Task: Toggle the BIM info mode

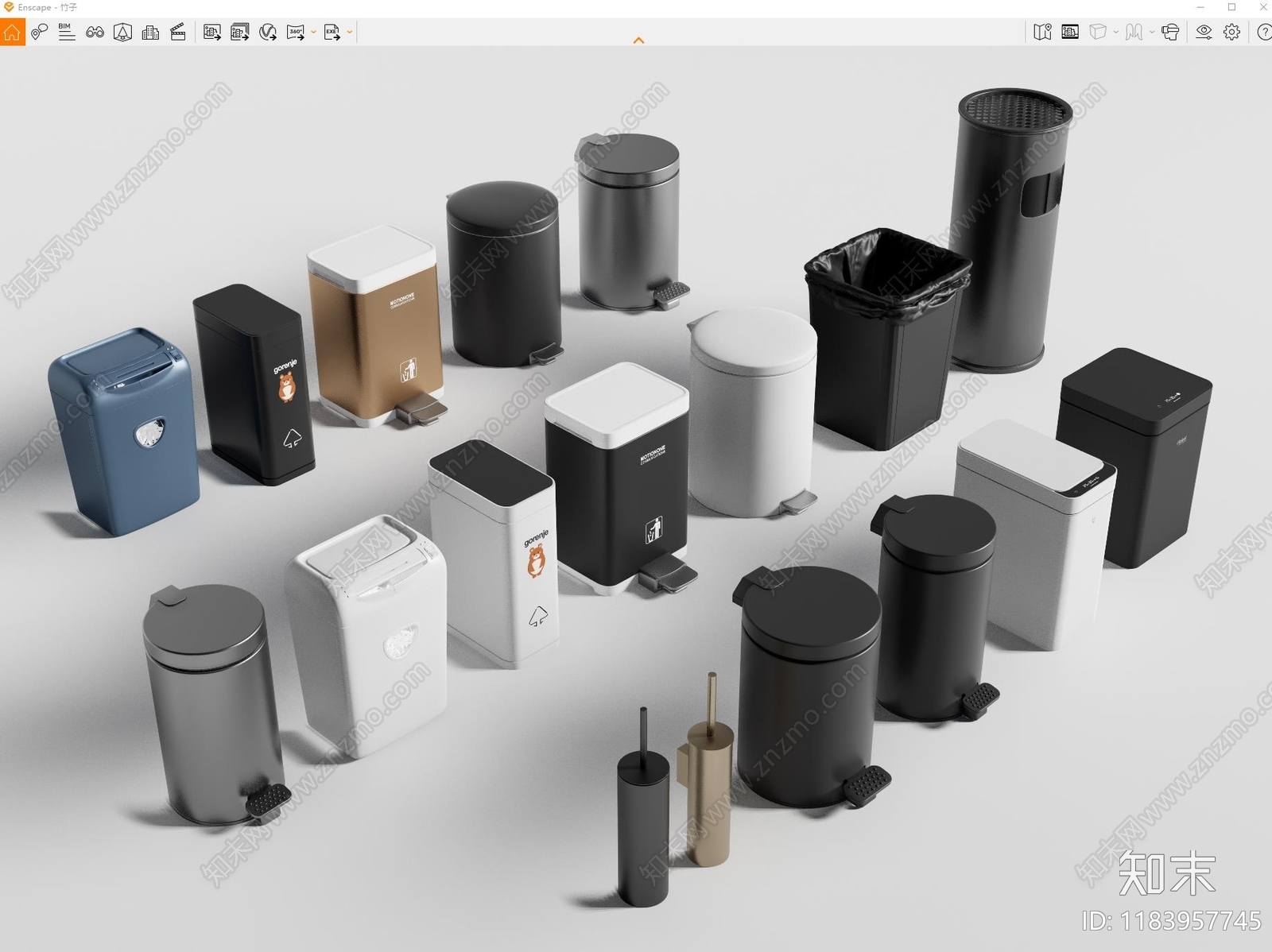Action: (67, 32)
